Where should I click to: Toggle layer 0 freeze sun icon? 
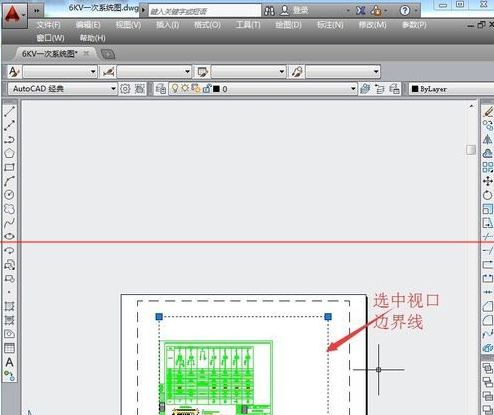pyautogui.click(x=185, y=88)
